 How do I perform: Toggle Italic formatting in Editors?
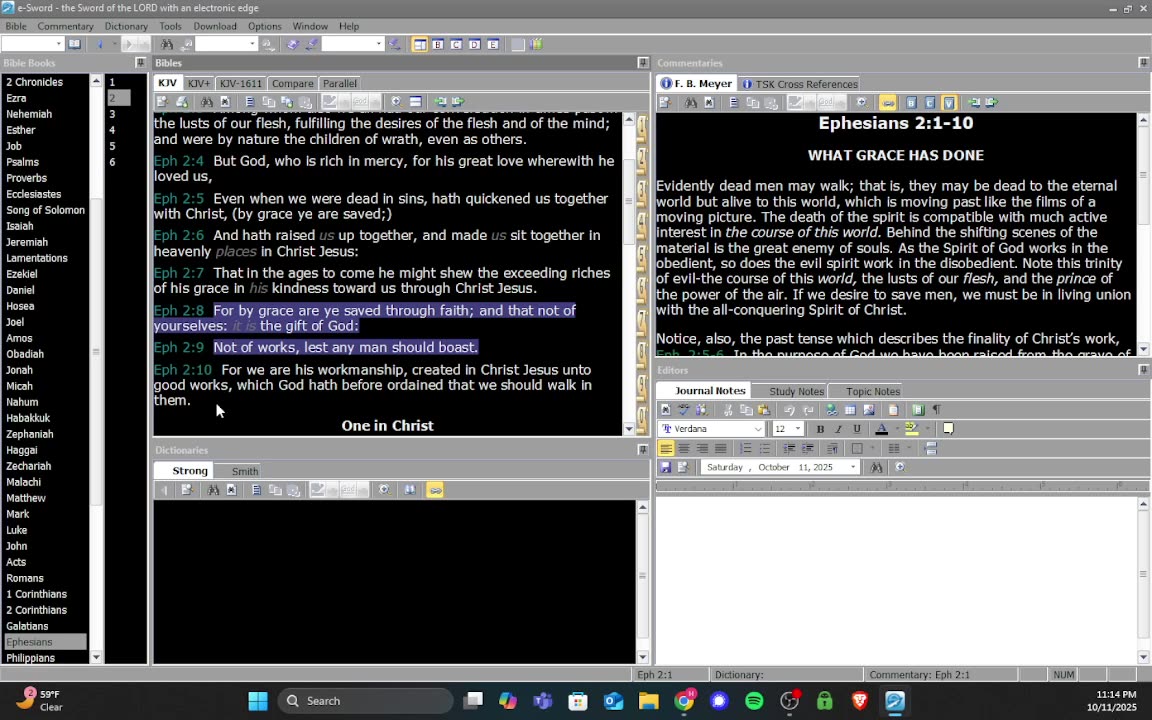pyautogui.click(x=838, y=429)
